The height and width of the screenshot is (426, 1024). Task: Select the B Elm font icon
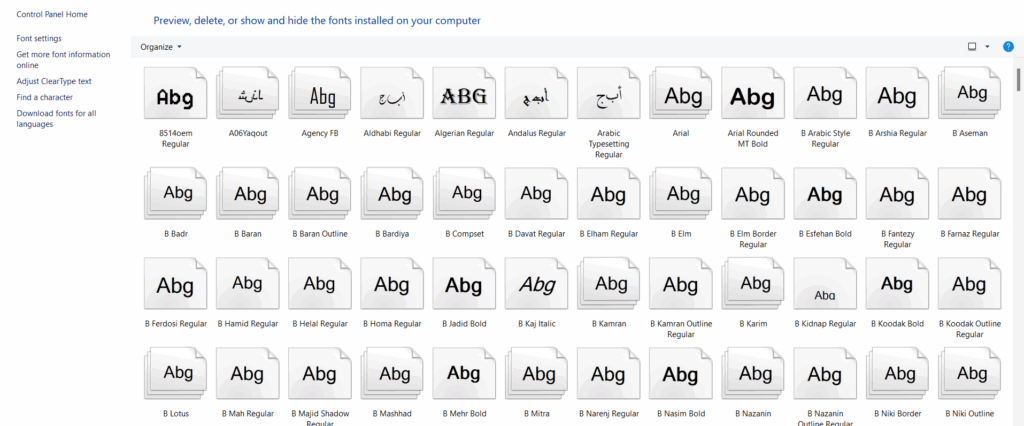[680, 194]
